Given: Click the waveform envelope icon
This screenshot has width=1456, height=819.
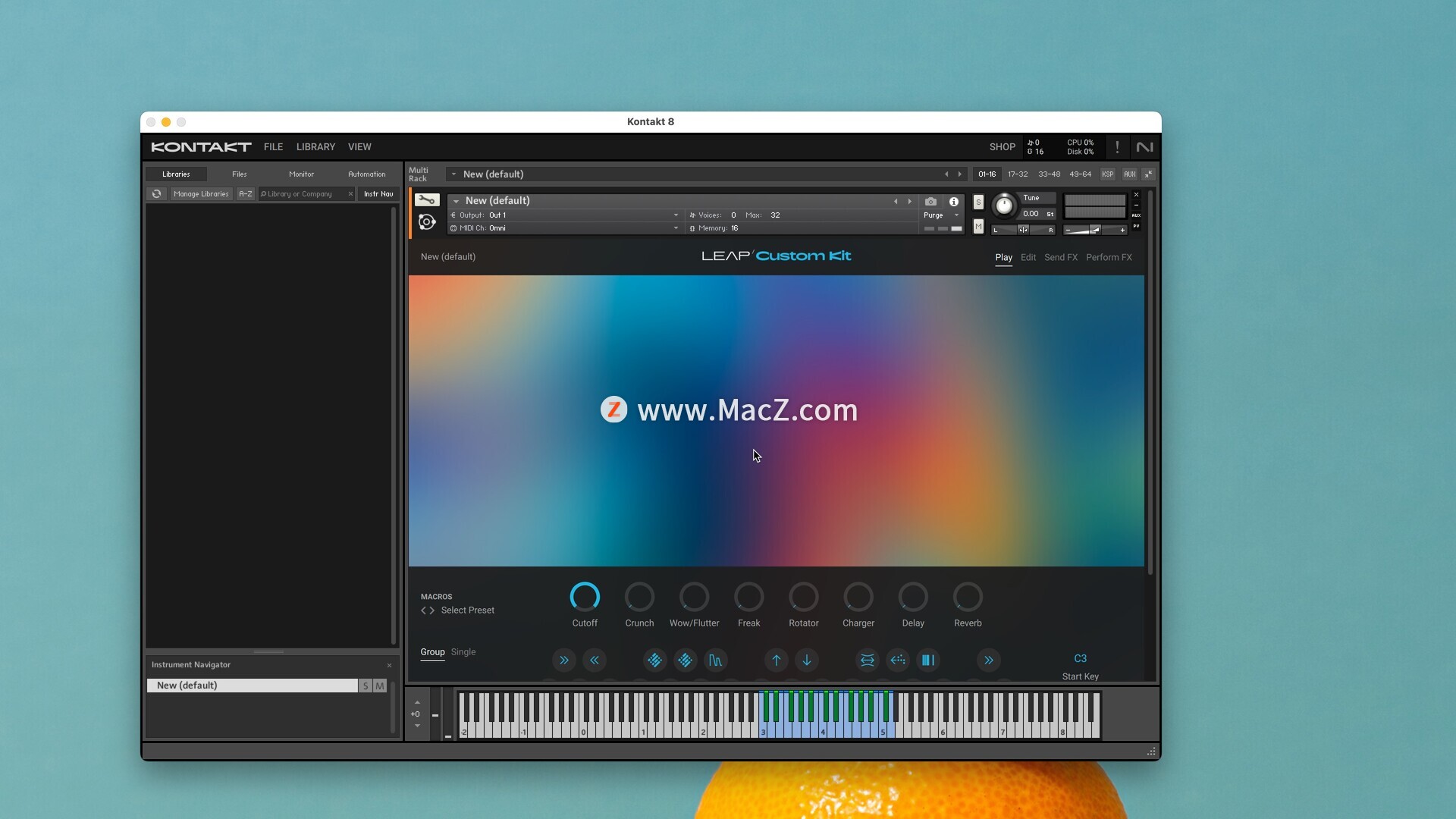Looking at the screenshot, I should pyautogui.click(x=716, y=661).
